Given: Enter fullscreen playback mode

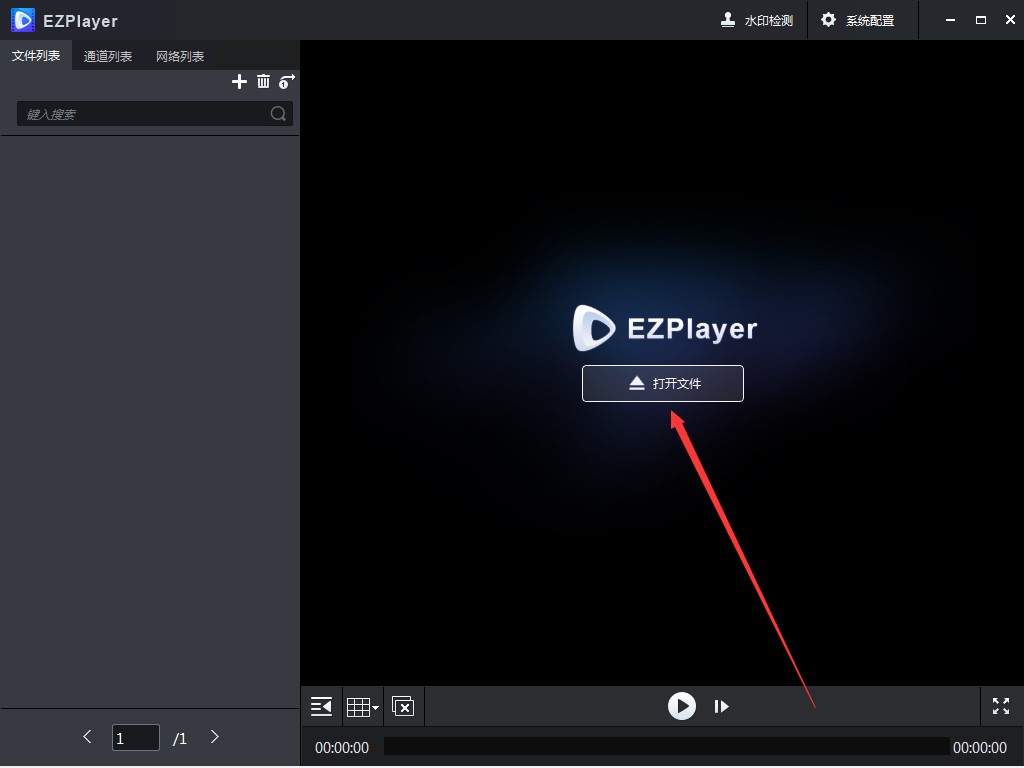Looking at the screenshot, I should pyautogui.click(x=1000, y=706).
